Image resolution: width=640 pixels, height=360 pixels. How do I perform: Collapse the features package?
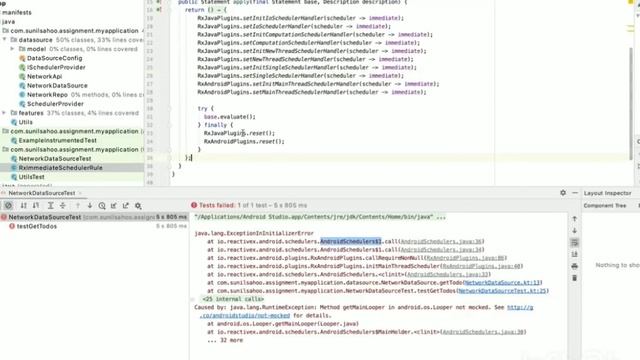tap(4, 113)
